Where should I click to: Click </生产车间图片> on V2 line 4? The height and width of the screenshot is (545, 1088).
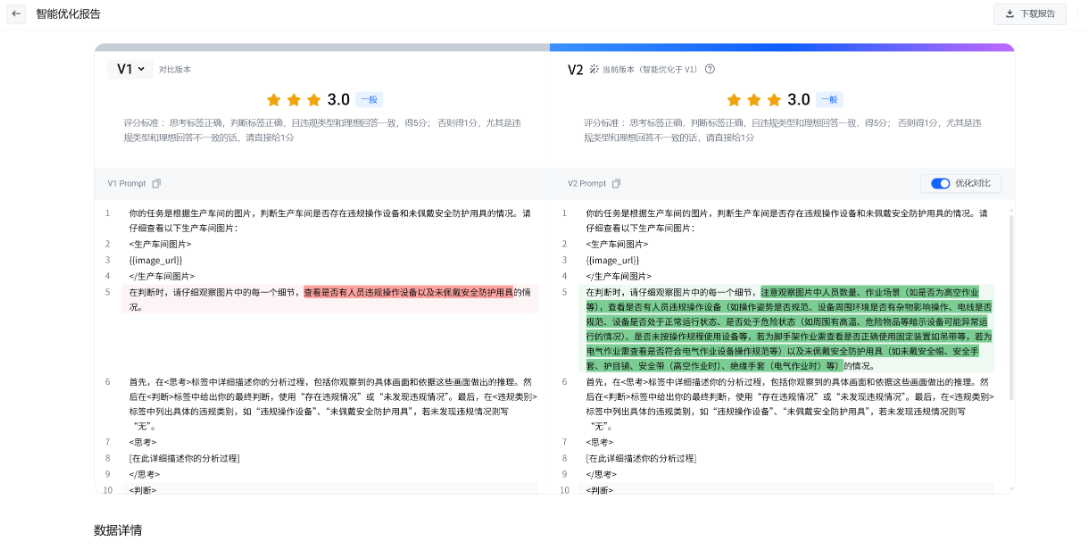620,276
